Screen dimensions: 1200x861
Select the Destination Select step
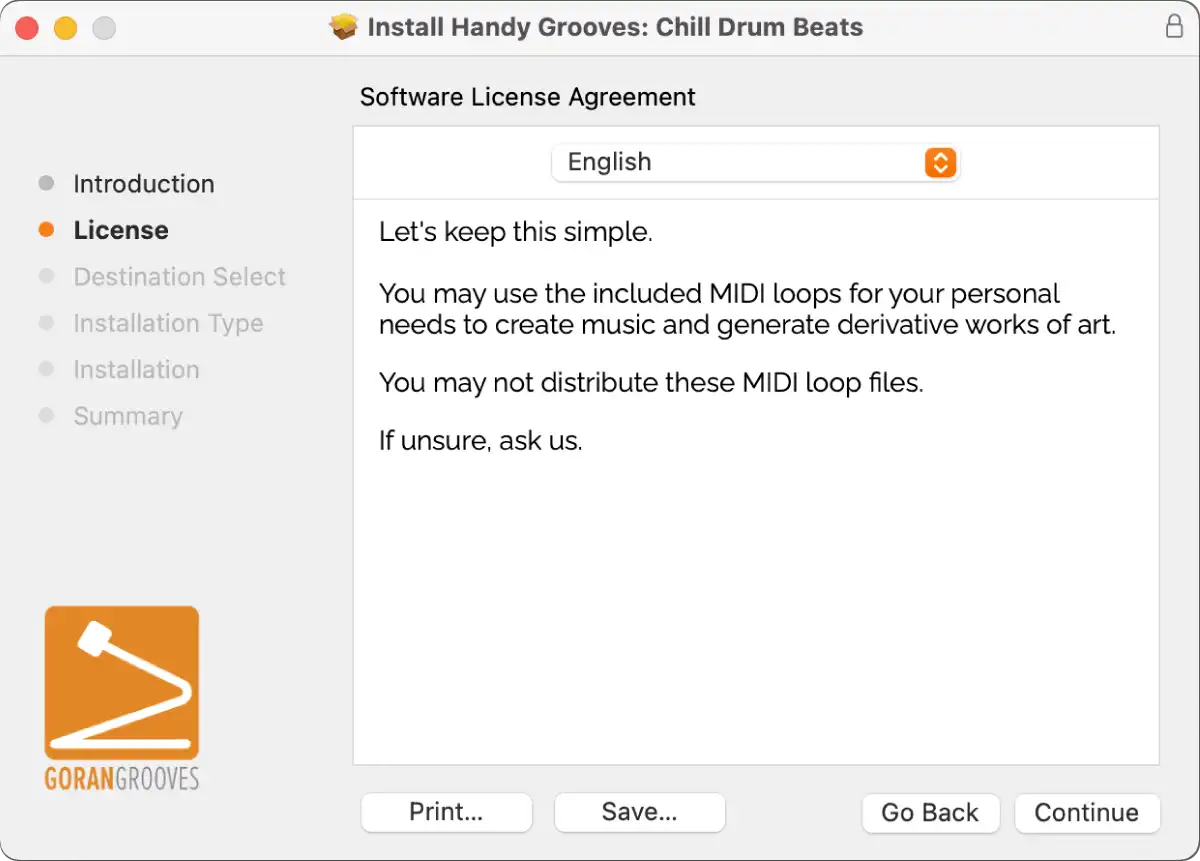[180, 277]
